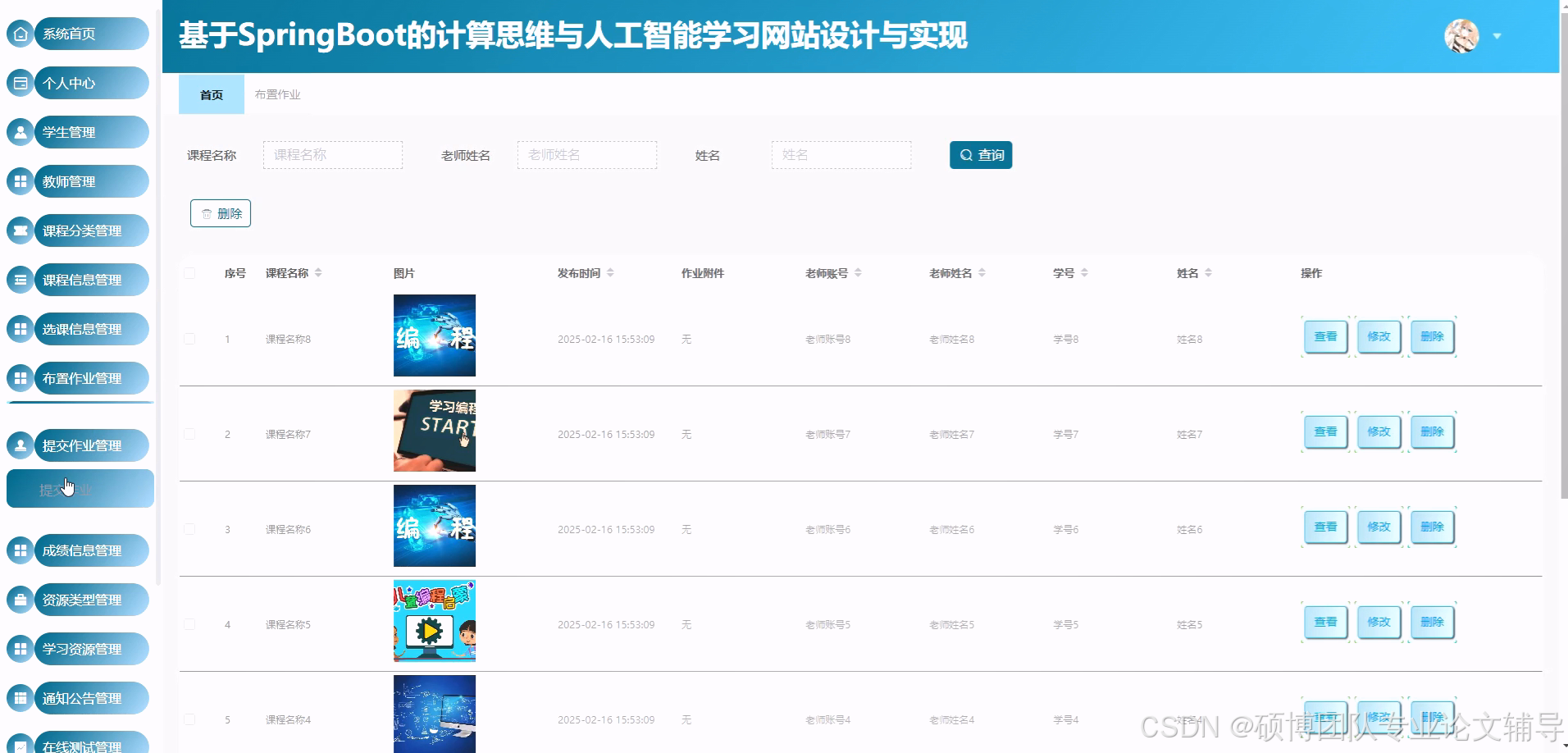Click the home icon beside 系统首页
Image resolution: width=1568 pixels, height=753 pixels.
pos(21,34)
